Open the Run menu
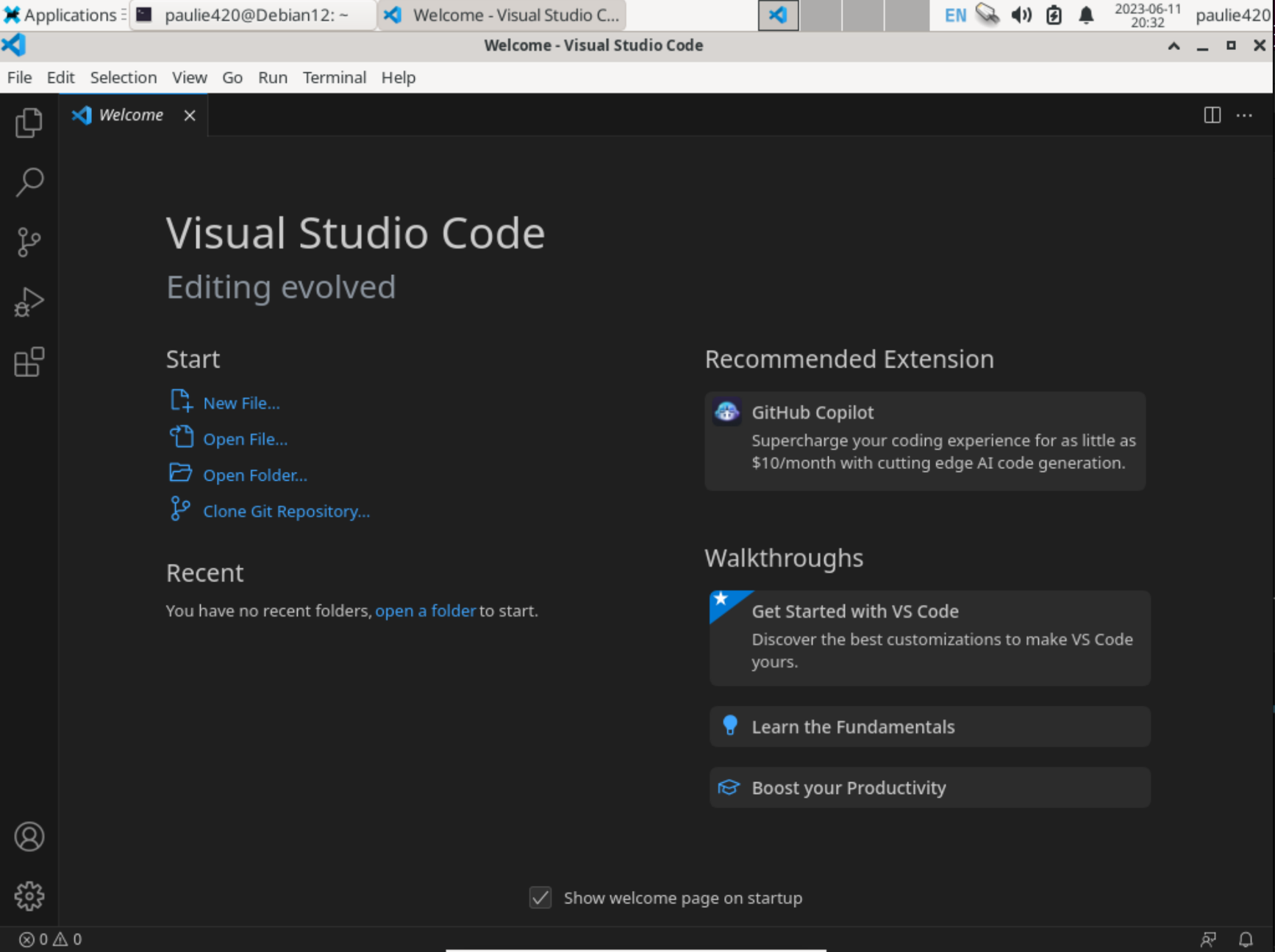 (273, 77)
